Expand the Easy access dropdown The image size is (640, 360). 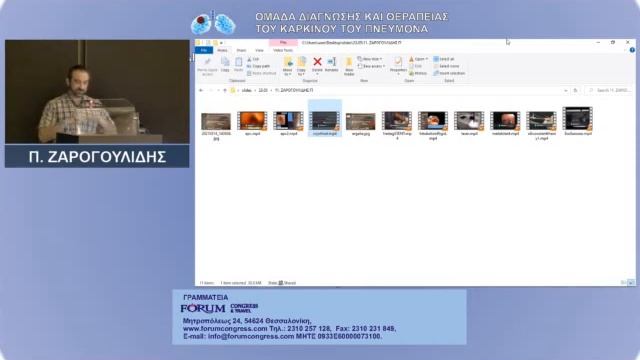(371, 66)
